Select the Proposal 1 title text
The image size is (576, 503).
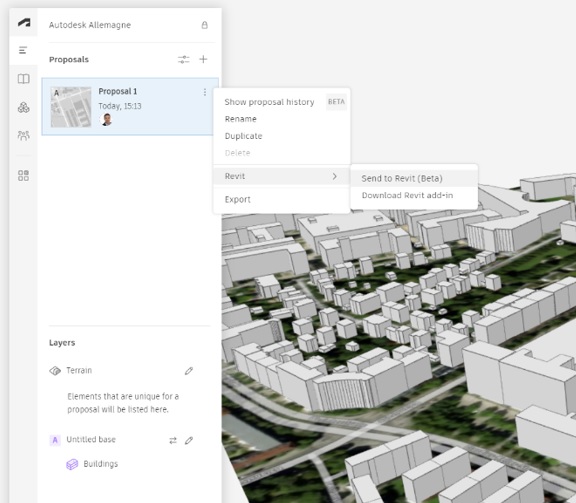pyautogui.click(x=118, y=91)
